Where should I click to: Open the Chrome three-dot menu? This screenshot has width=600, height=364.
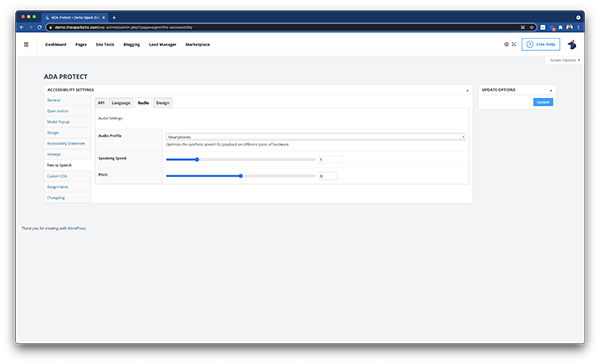[578, 27]
